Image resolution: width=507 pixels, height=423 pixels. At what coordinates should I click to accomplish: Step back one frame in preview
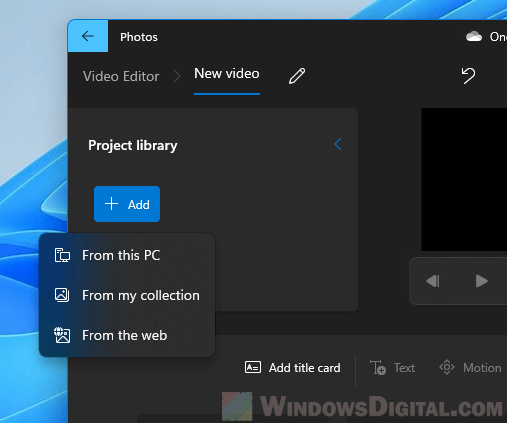(433, 281)
